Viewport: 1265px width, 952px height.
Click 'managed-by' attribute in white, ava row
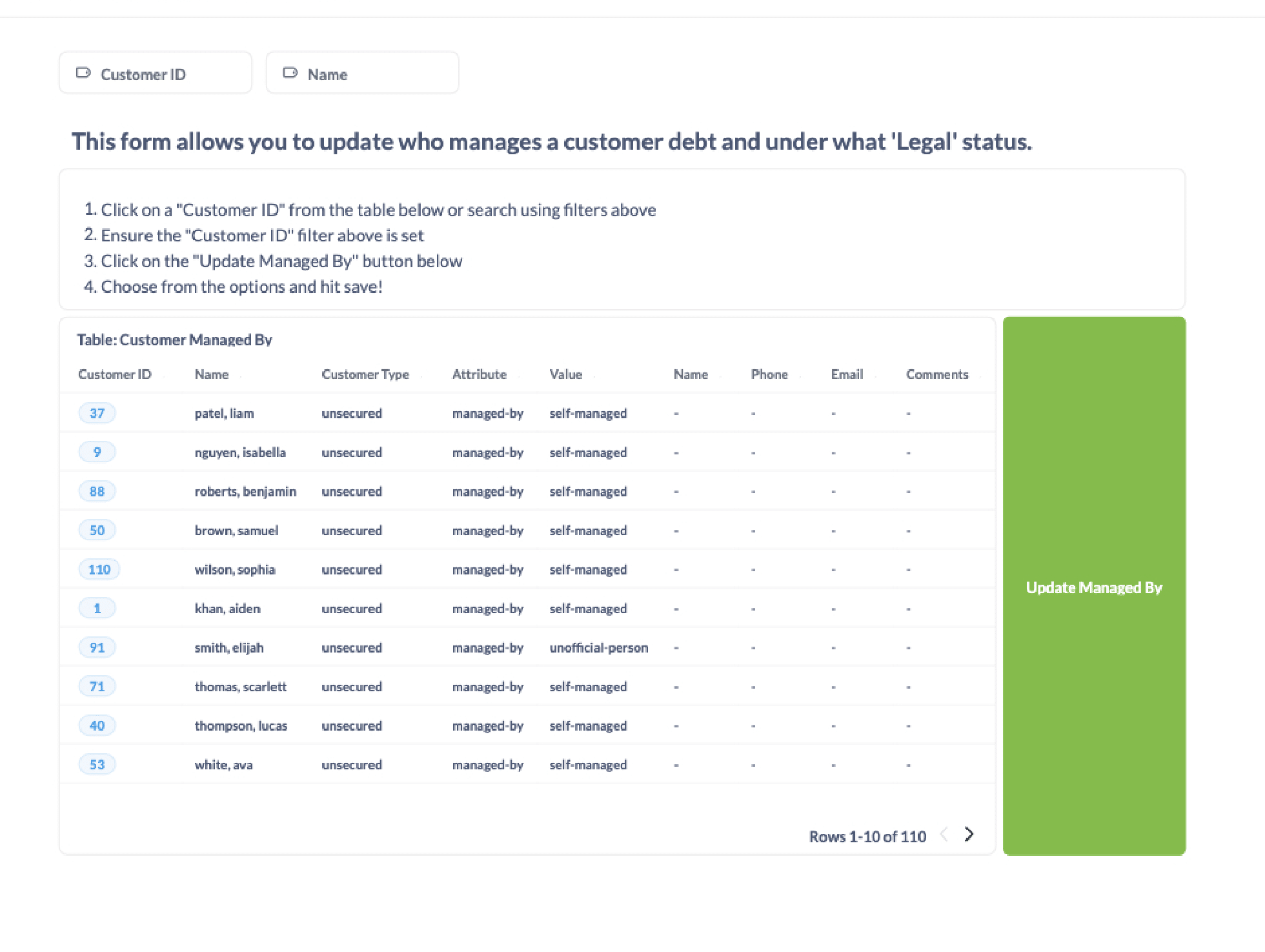pos(488,764)
